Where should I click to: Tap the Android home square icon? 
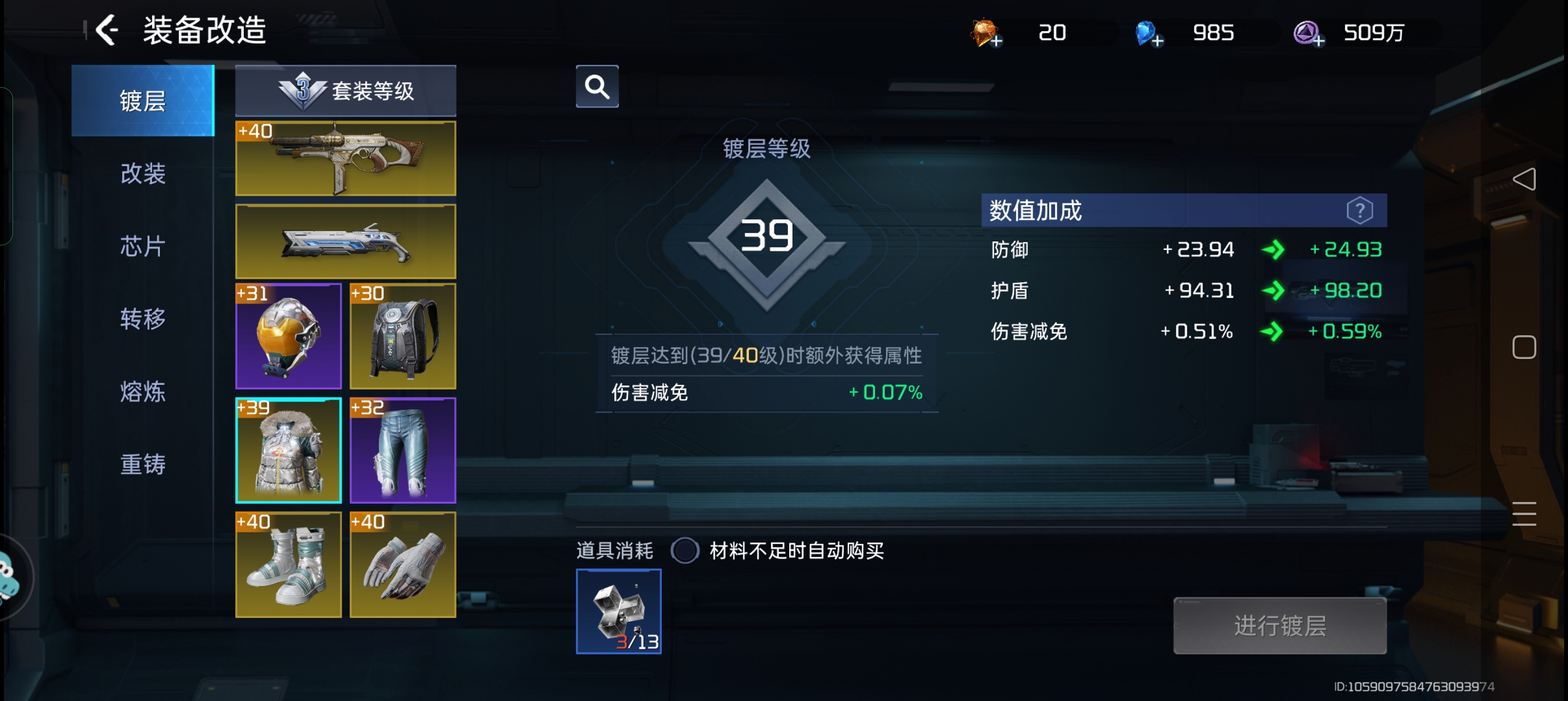tap(1523, 347)
